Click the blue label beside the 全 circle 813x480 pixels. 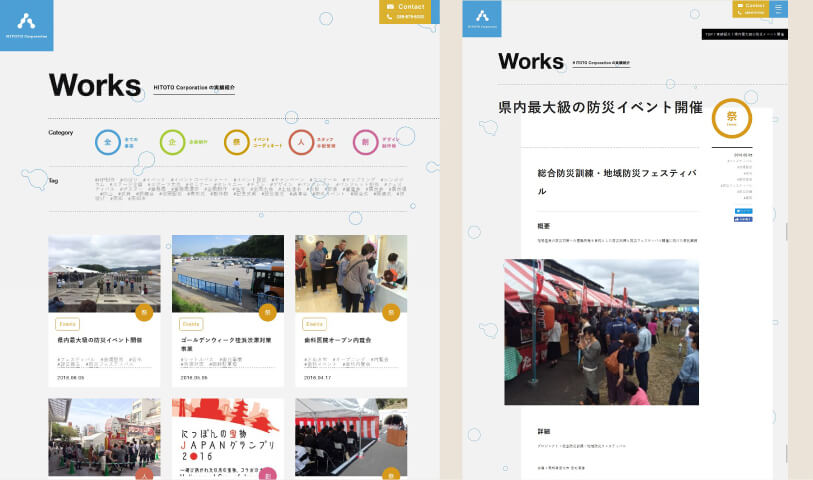pos(131,143)
